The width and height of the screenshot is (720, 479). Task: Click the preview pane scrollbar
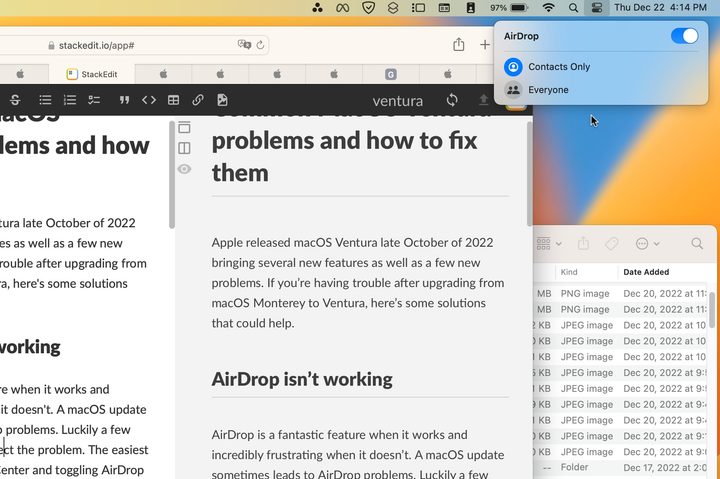coord(529,174)
